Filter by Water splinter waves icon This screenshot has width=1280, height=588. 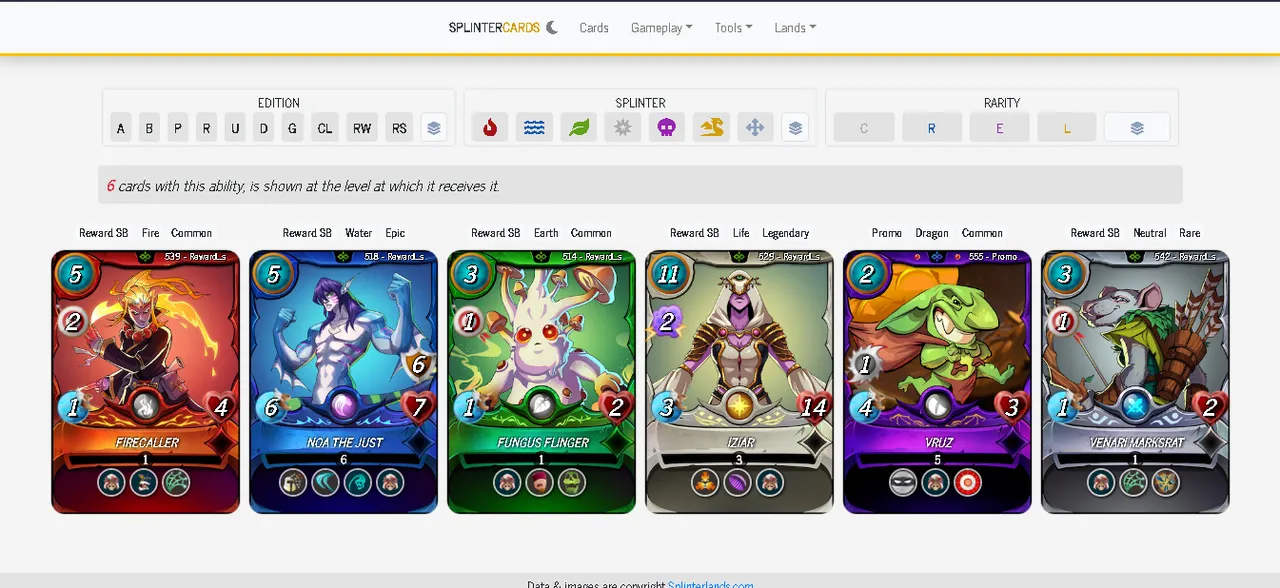click(534, 128)
